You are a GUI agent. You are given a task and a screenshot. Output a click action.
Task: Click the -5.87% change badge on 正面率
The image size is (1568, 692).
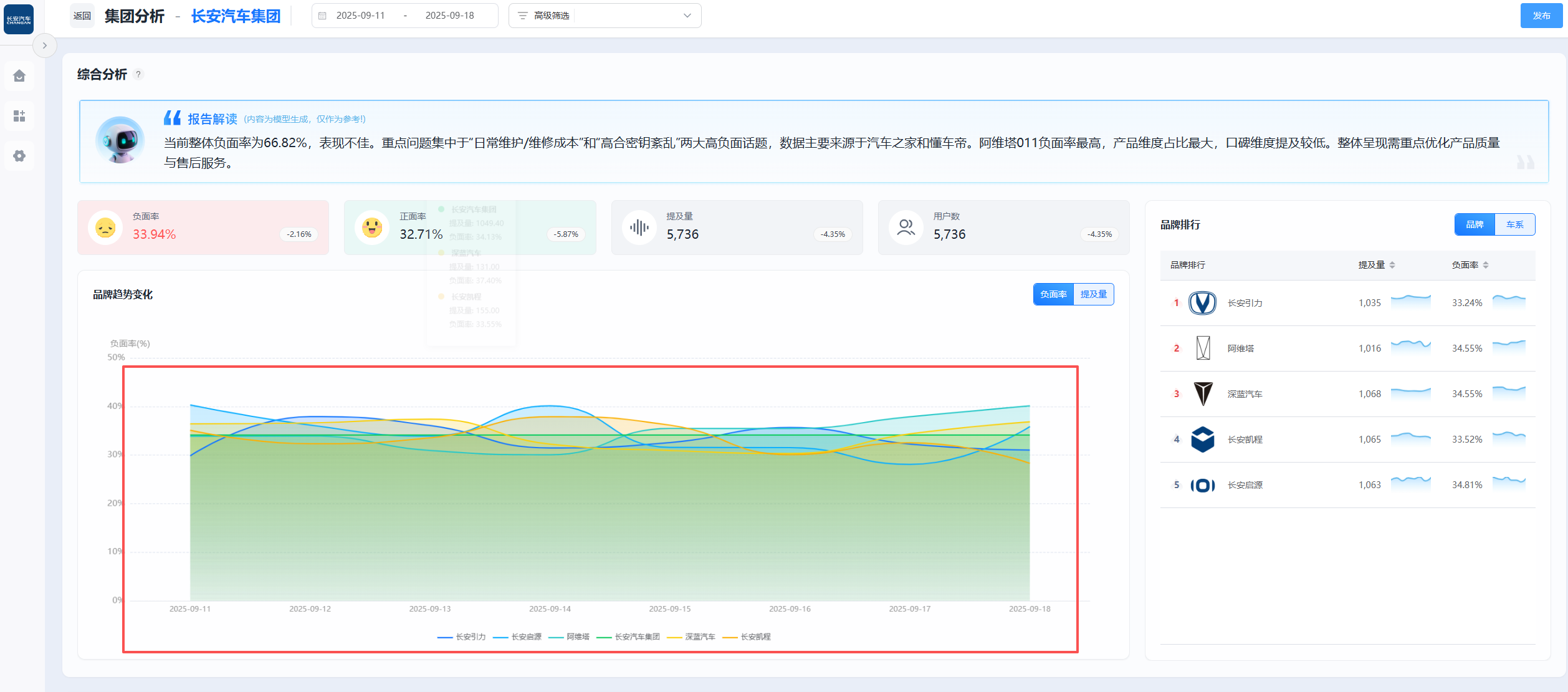click(x=566, y=234)
